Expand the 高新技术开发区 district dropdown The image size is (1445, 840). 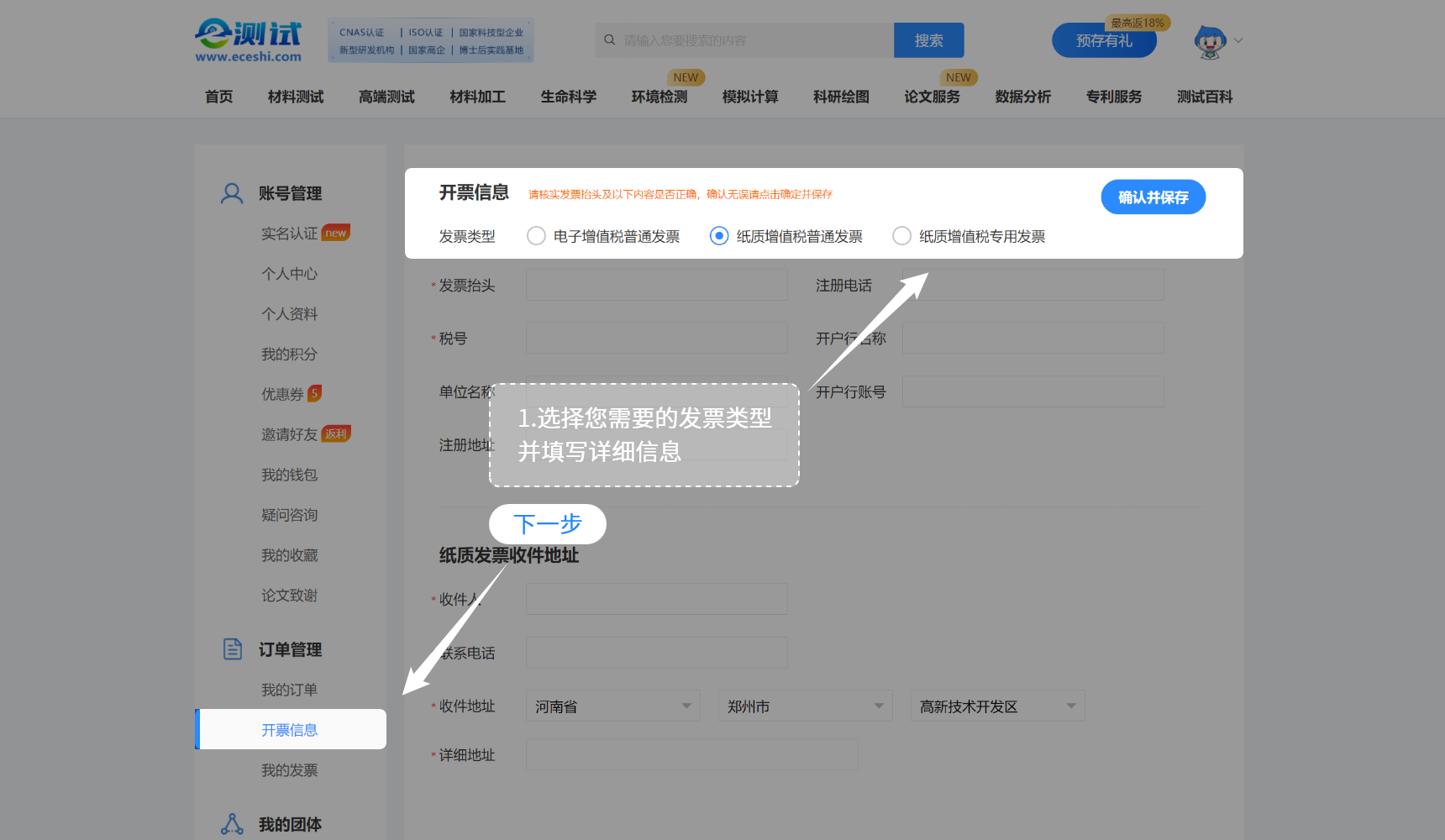click(x=996, y=706)
